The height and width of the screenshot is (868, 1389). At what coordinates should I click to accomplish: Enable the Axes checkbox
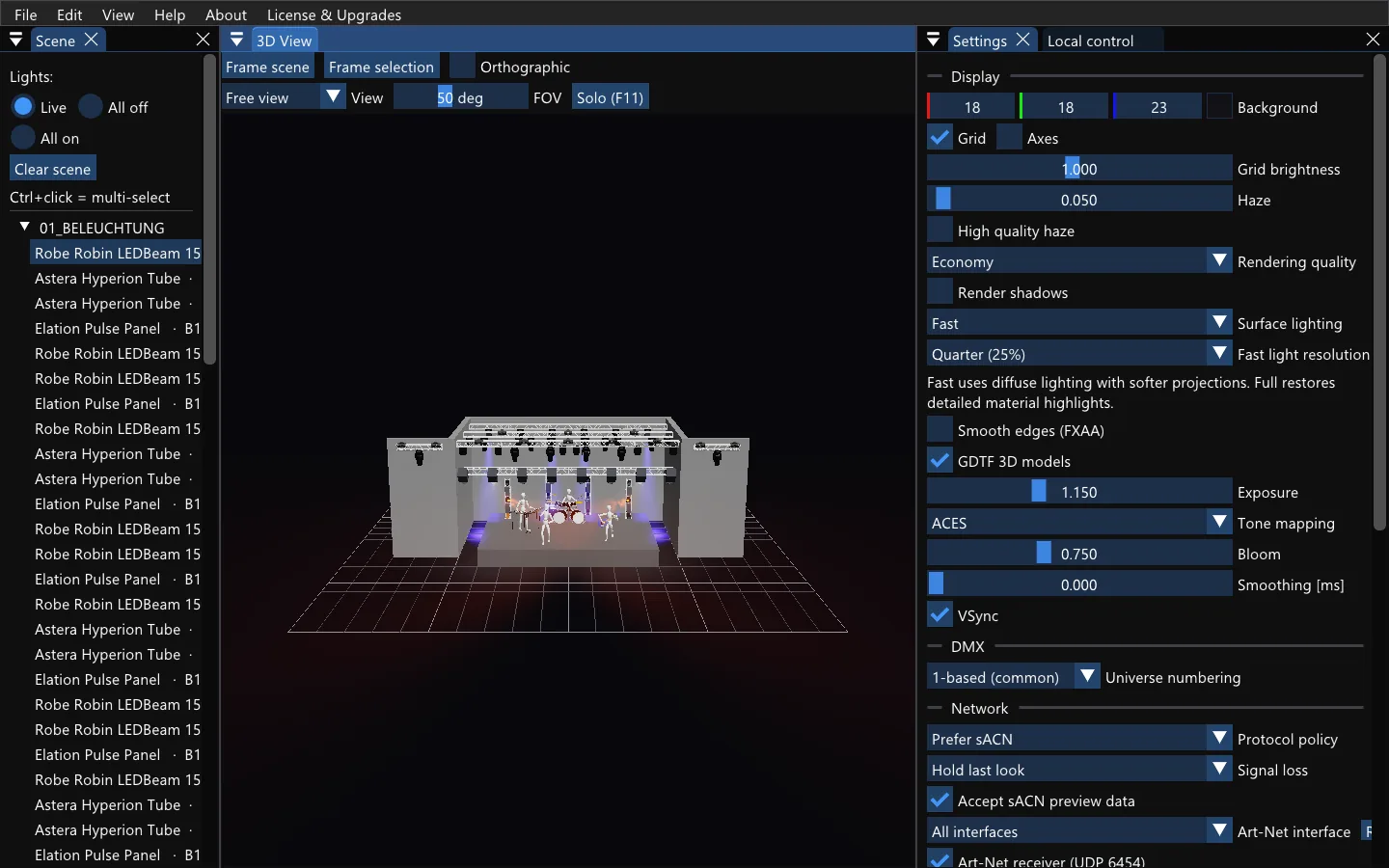tap(1009, 138)
